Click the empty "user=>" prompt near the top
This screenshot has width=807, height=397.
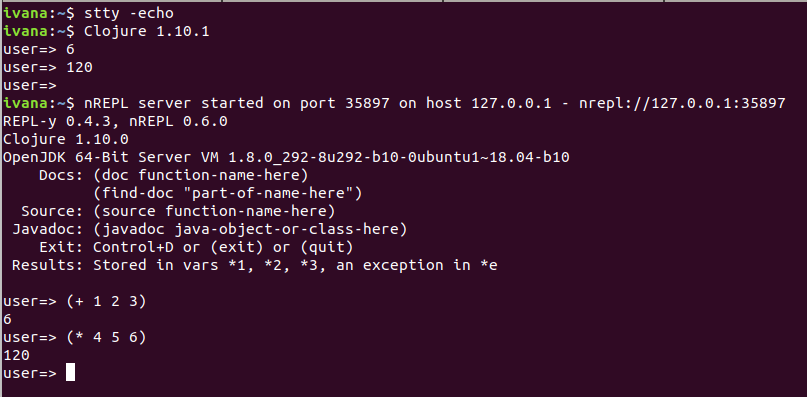(30, 85)
